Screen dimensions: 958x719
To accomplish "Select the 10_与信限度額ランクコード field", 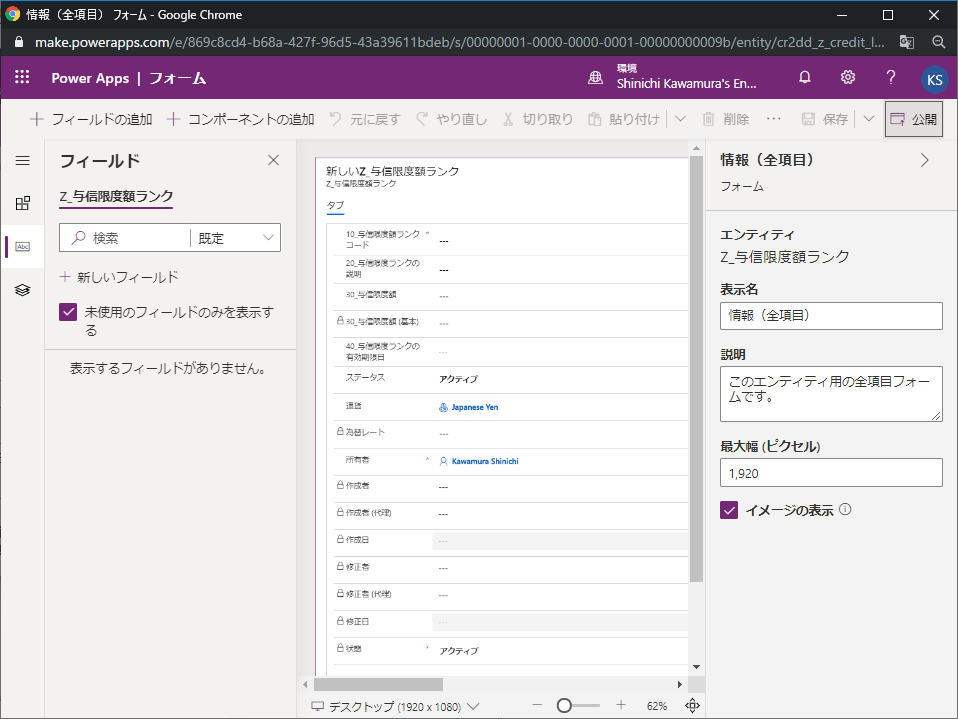I will (511, 239).
